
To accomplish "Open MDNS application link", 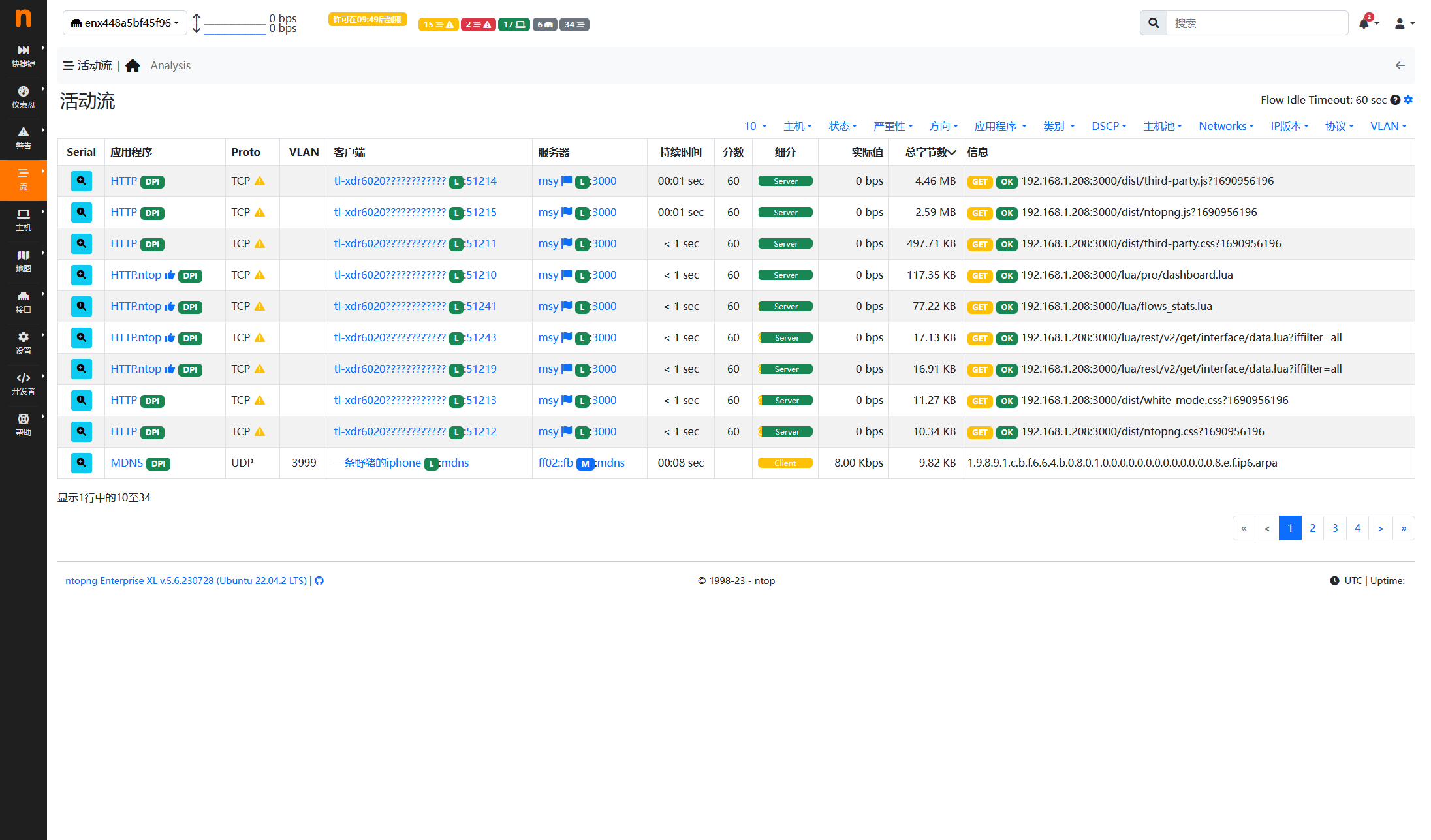I will [x=127, y=463].
